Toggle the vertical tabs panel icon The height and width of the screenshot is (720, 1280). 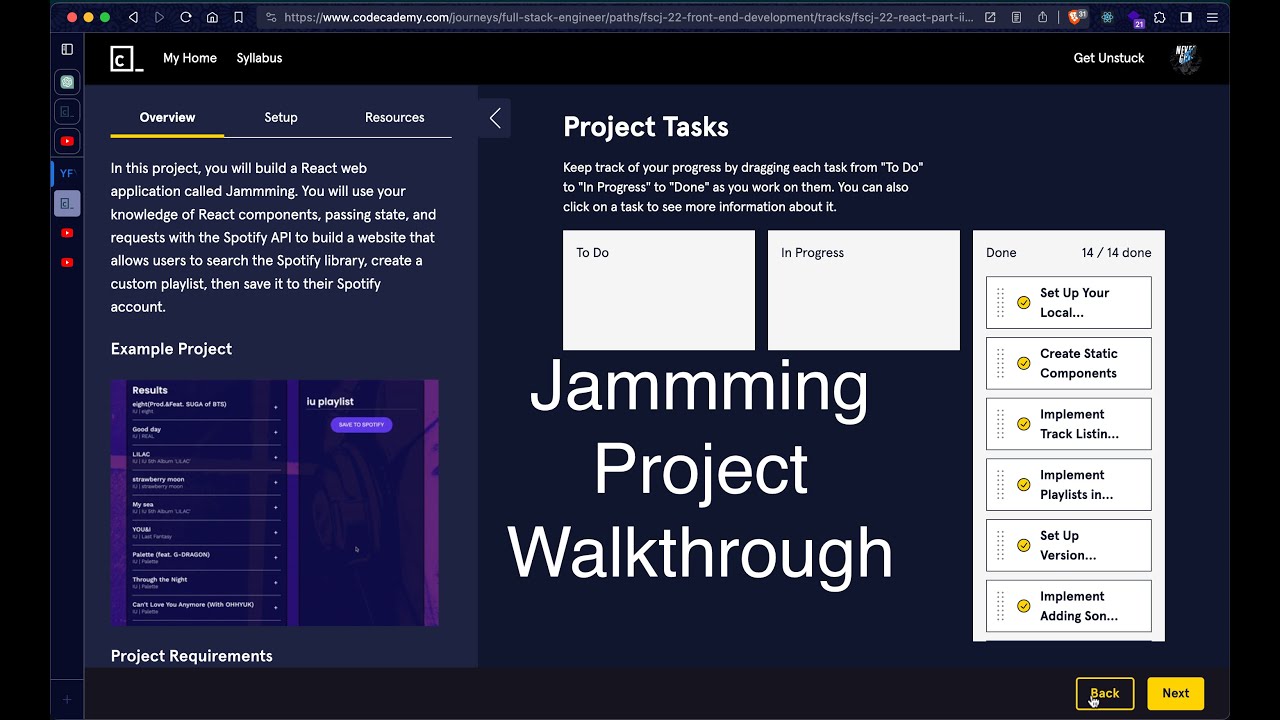[67, 49]
